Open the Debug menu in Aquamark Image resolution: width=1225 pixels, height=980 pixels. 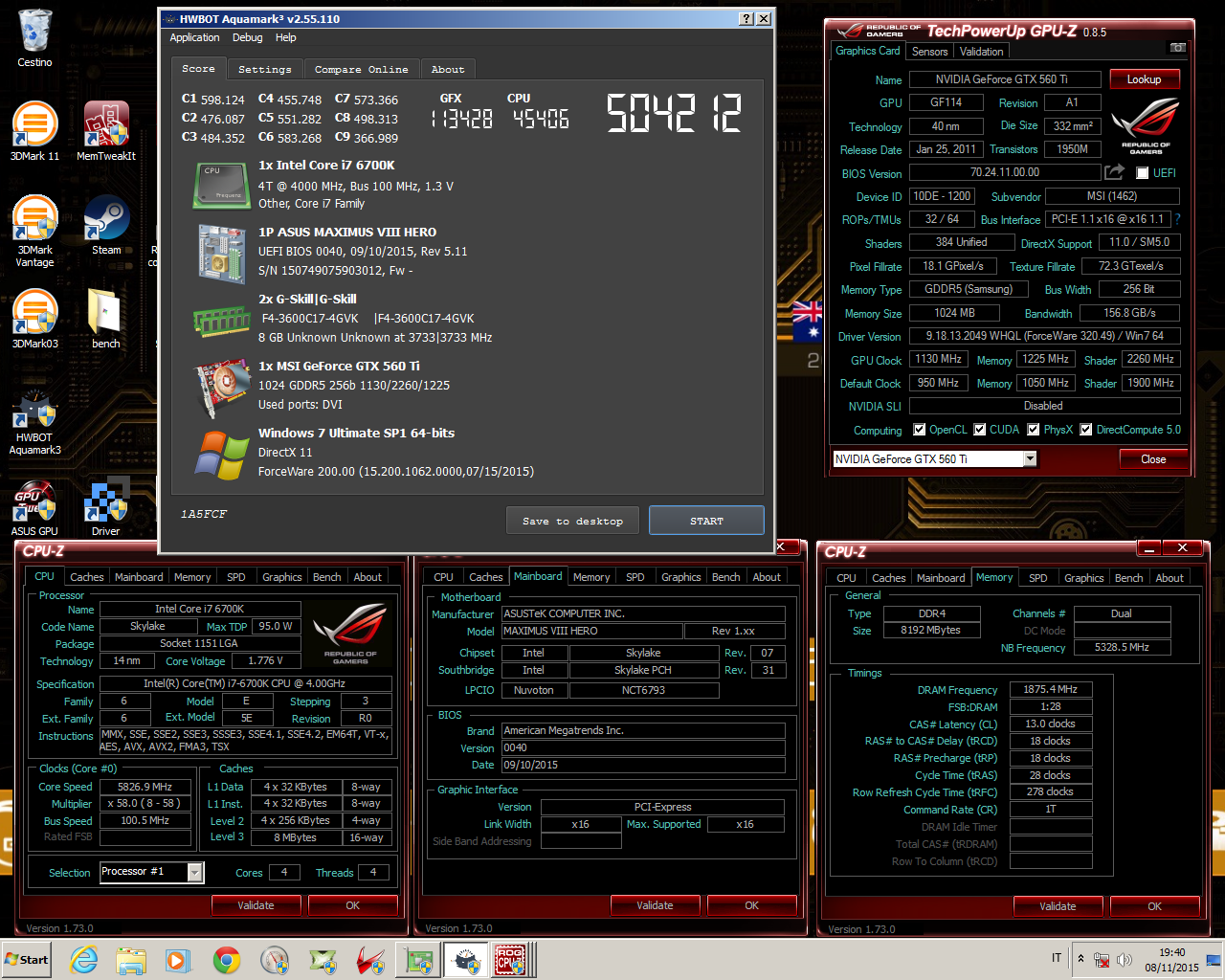(x=247, y=37)
